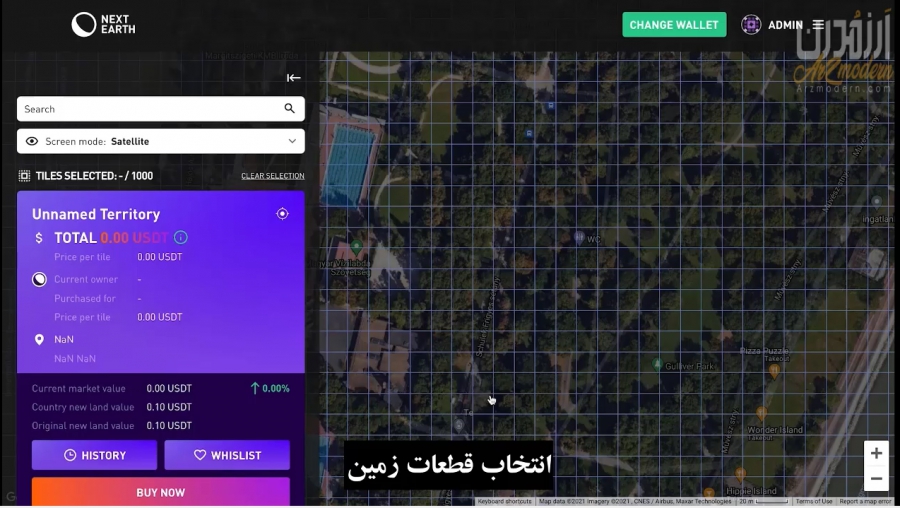Click the dollar sign icon
900x508 pixels.
coord(38,238)
